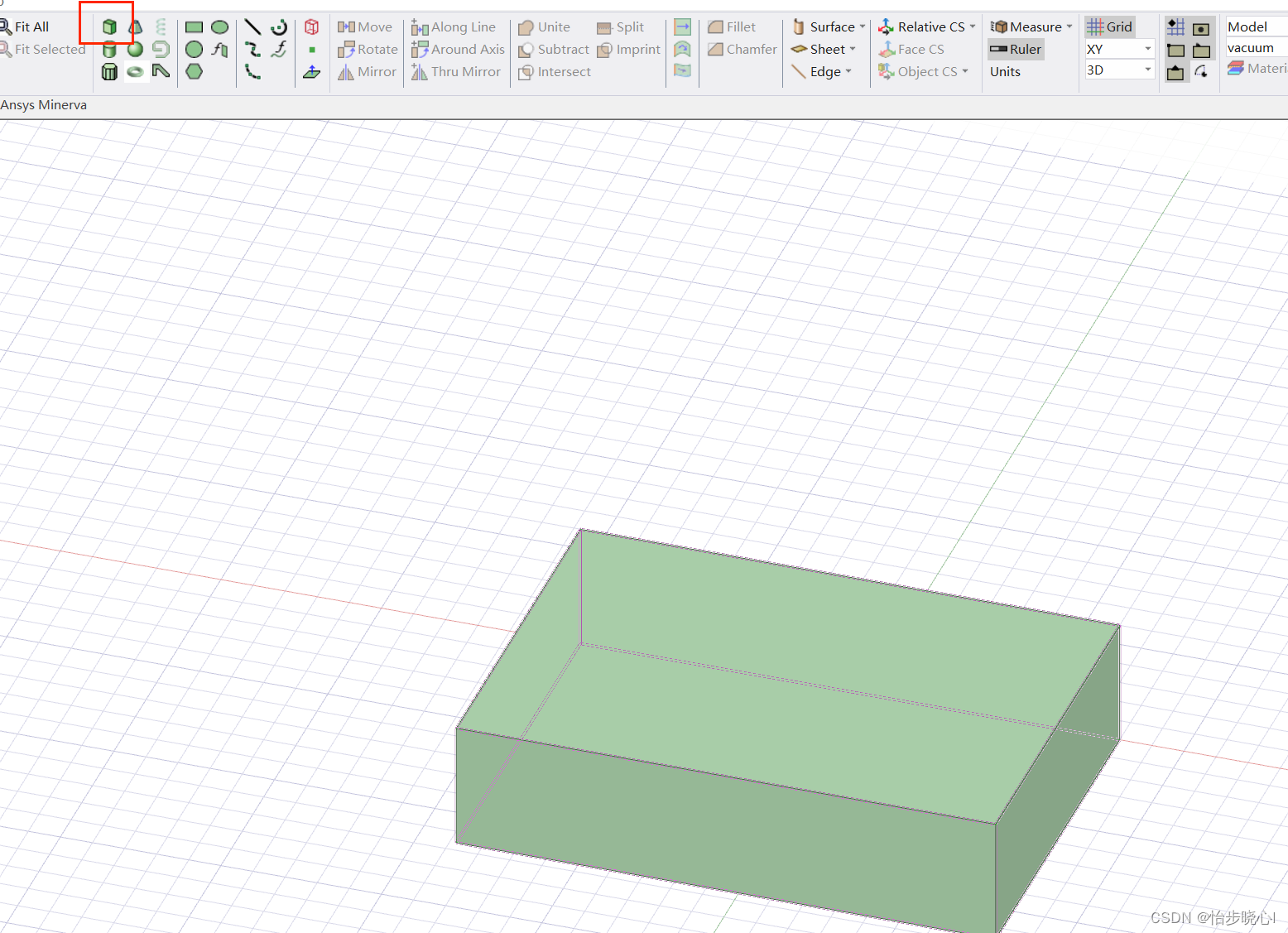Open the 3D movement mode dropdown

point(1119,70)
